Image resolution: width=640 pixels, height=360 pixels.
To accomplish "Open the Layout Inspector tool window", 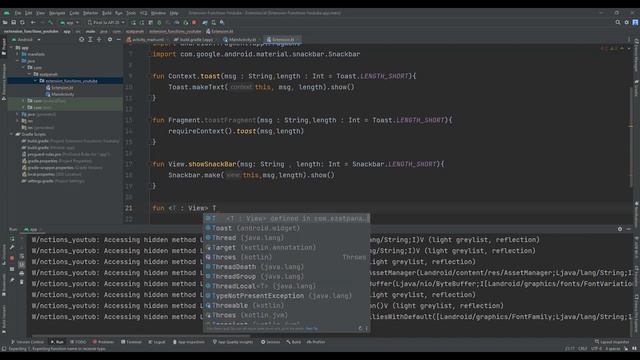I will pyautogui.click(x=612, y=342).
